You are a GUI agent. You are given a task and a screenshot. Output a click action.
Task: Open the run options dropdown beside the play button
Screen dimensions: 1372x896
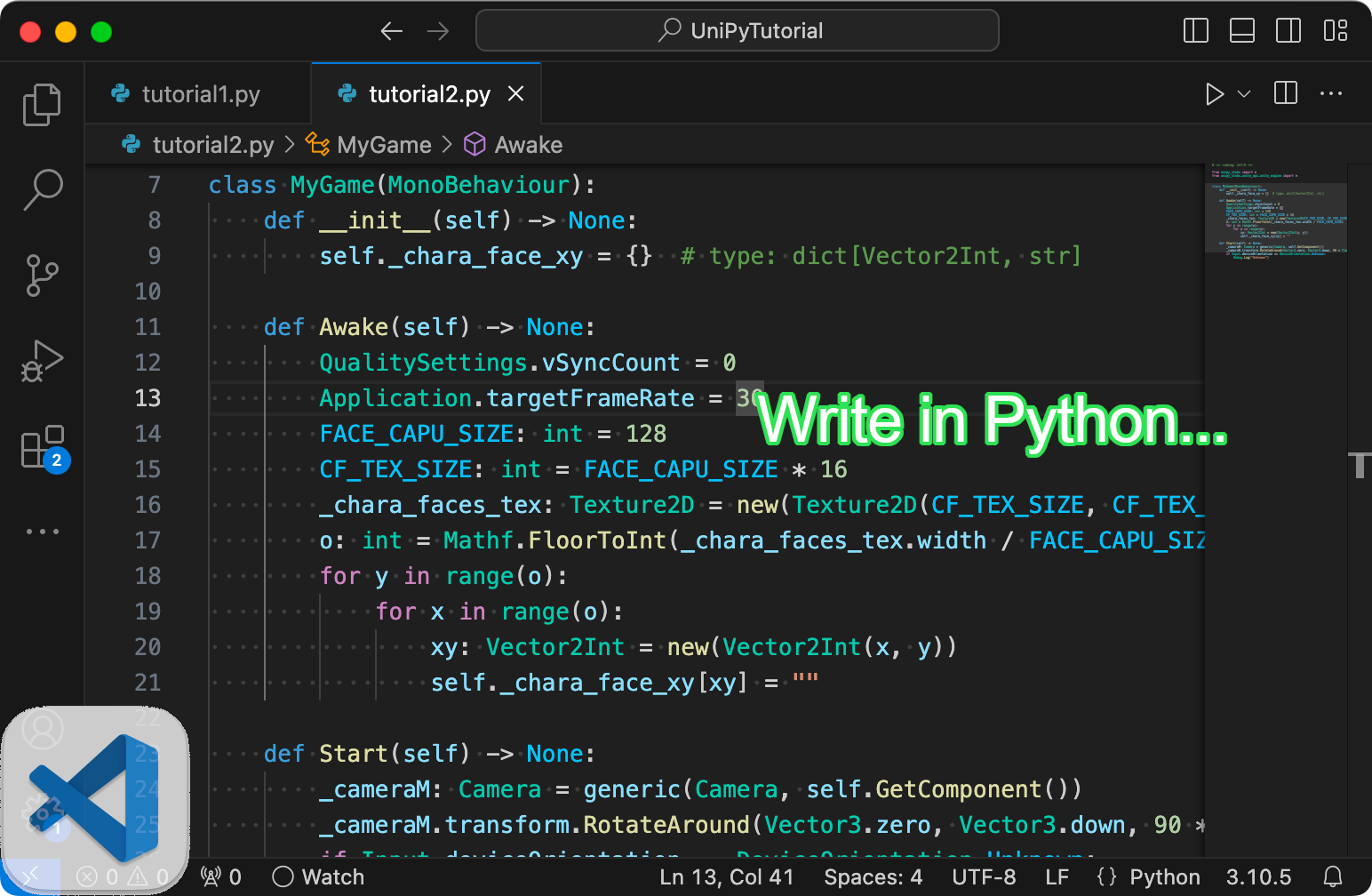1242,93
